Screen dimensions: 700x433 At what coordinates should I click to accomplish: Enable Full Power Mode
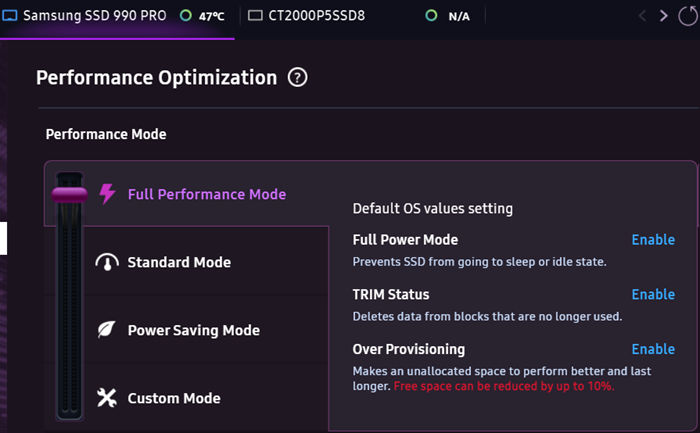[653, 240]
